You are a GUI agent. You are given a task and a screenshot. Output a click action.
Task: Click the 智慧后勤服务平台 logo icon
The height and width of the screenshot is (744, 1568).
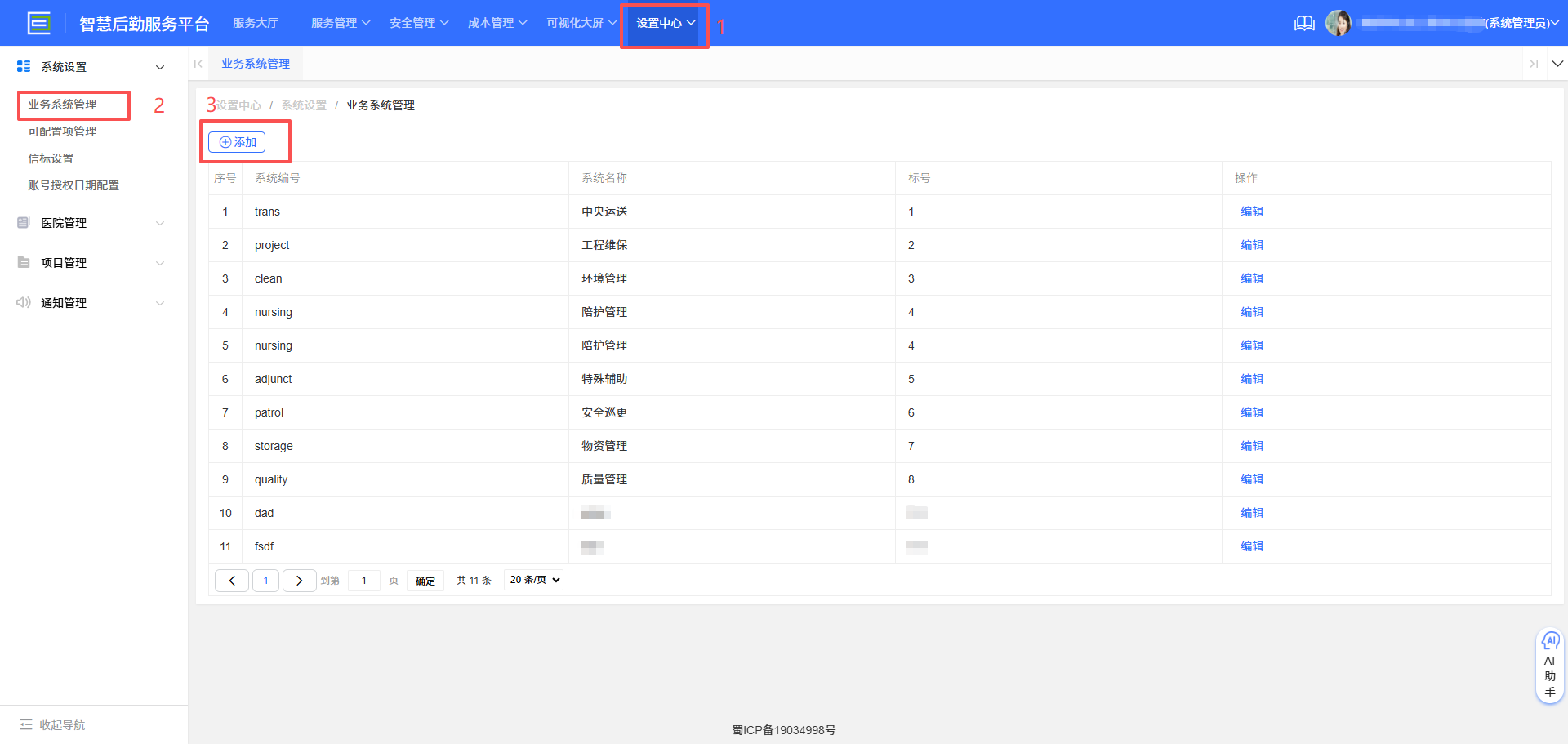click(x=38, y=22)
